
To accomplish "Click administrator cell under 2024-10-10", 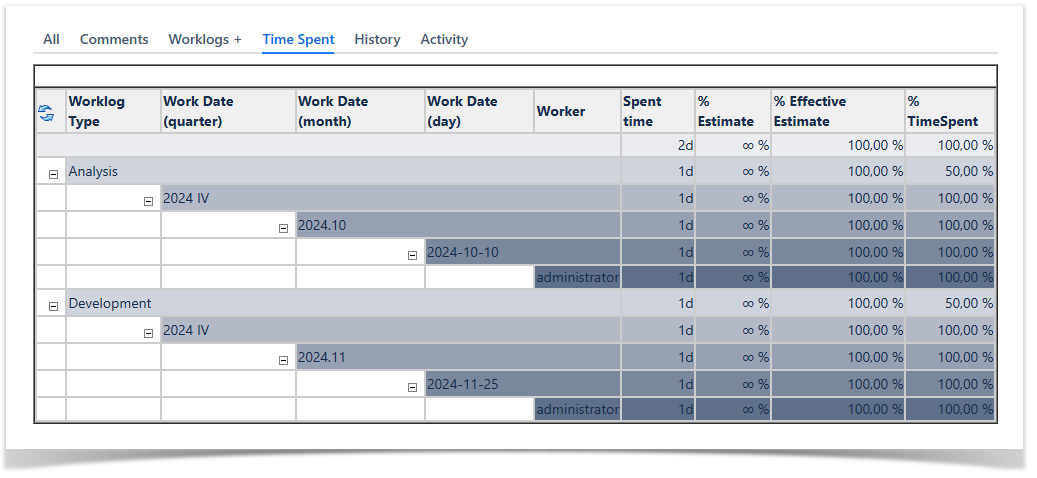I will click(x=577, y=277).
